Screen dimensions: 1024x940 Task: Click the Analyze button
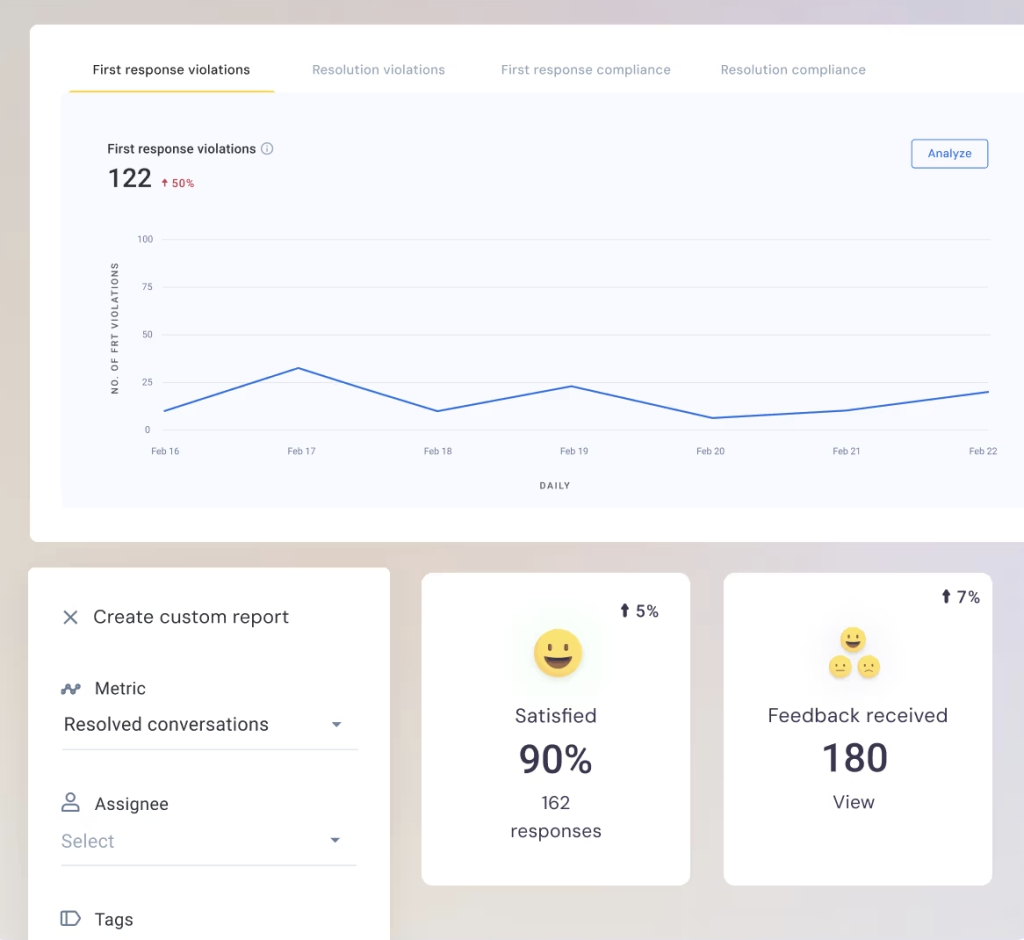click(x=948, y=153)
